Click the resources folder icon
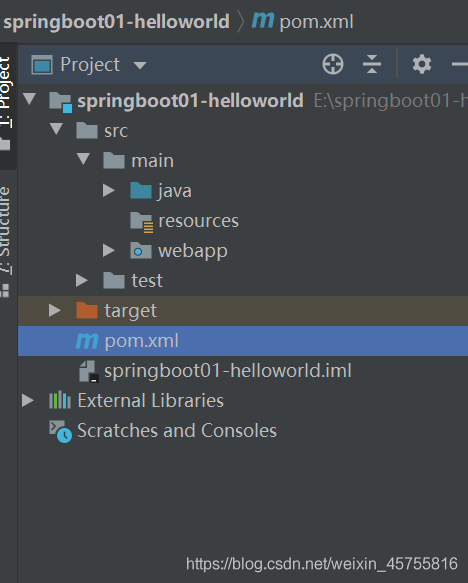Viewport: 468px width, 583px height. pyautogui.click(x=142, y=222)
